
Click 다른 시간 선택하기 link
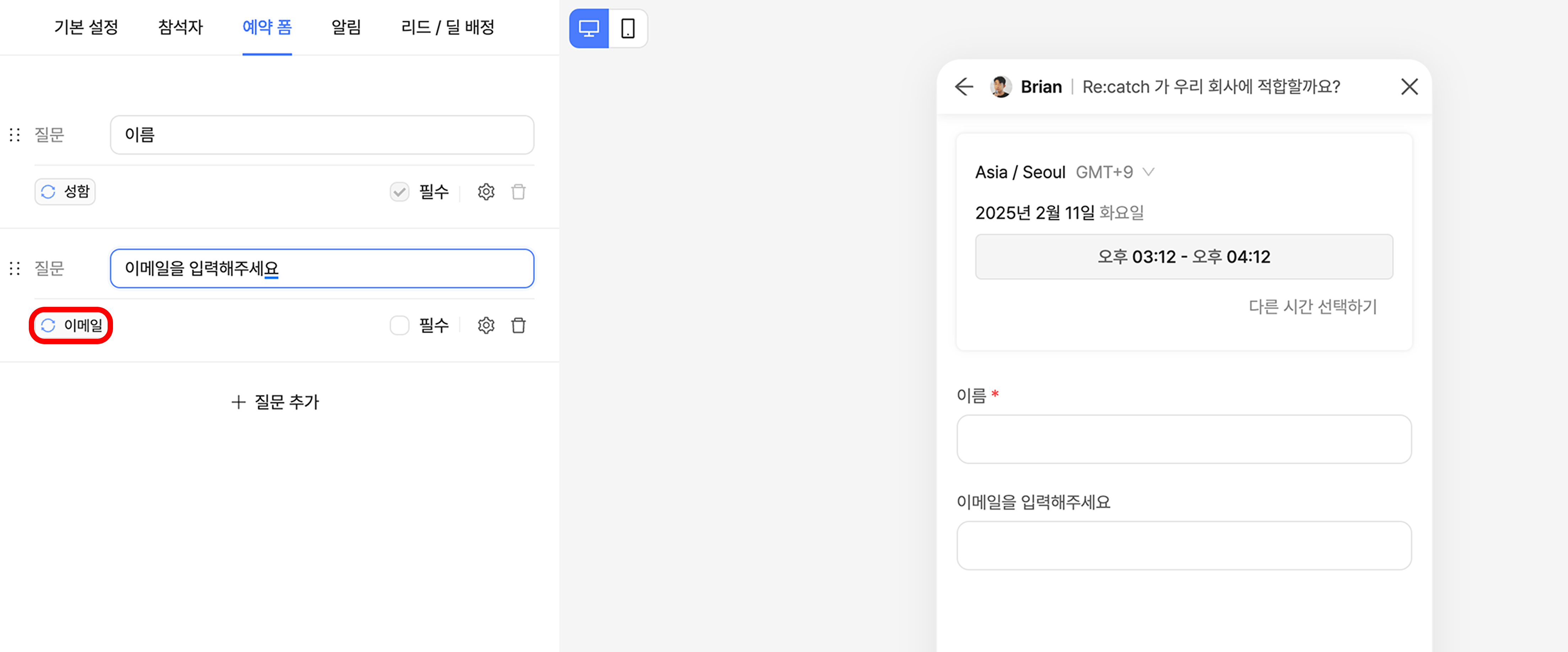coord(1312,306)
